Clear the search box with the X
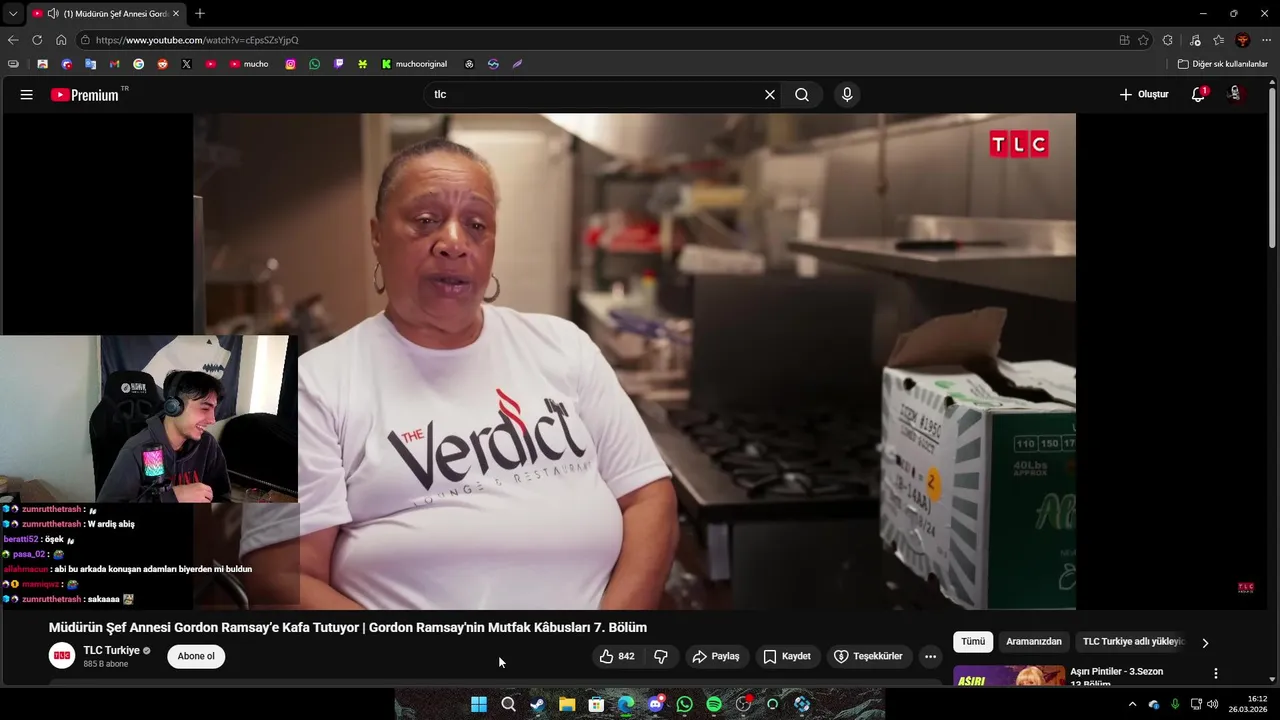This screenshot has width=1280, height=720. 769,94
